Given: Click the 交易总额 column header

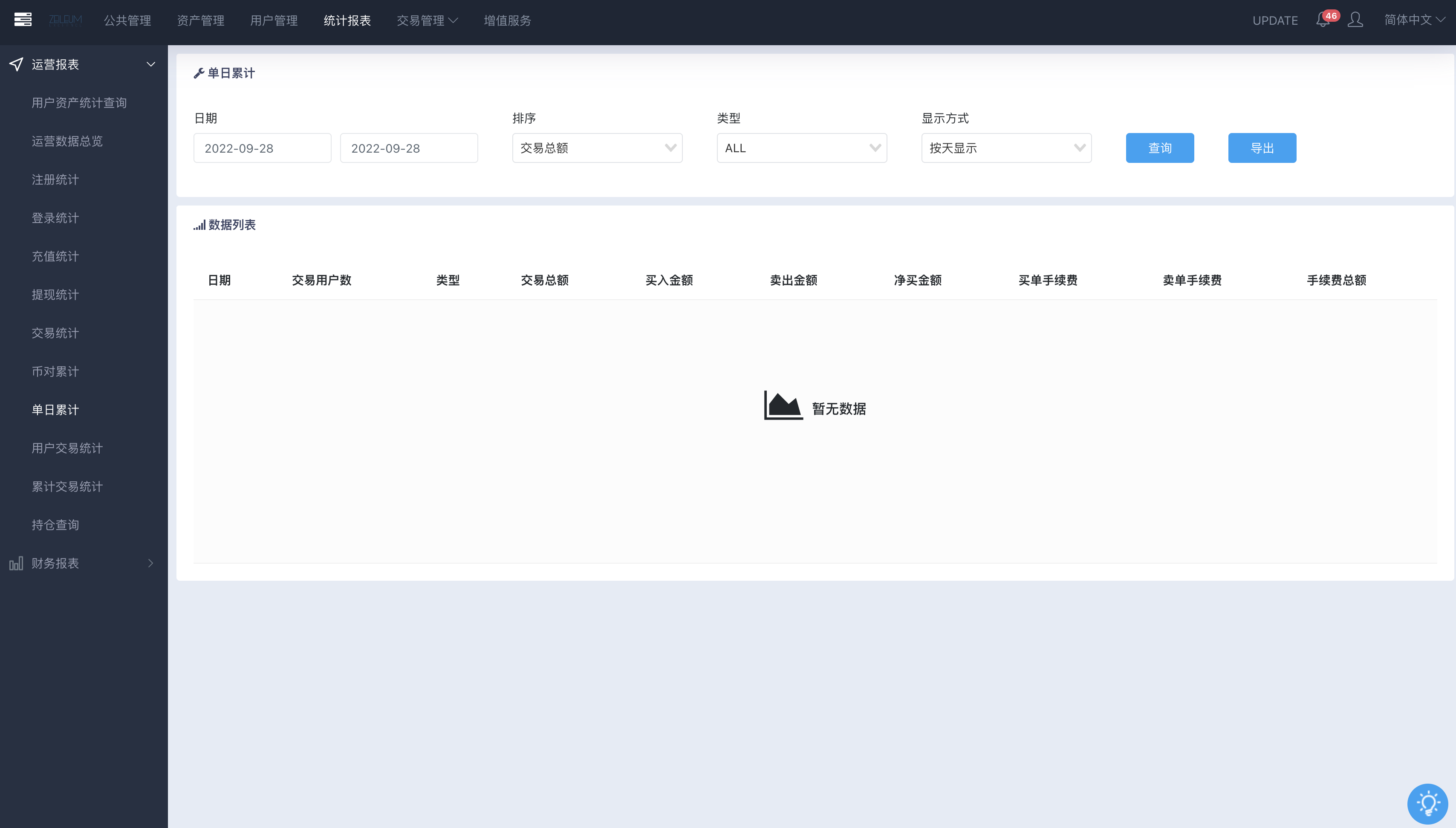Looking at the screenshot, I should [x=544, y=280].
